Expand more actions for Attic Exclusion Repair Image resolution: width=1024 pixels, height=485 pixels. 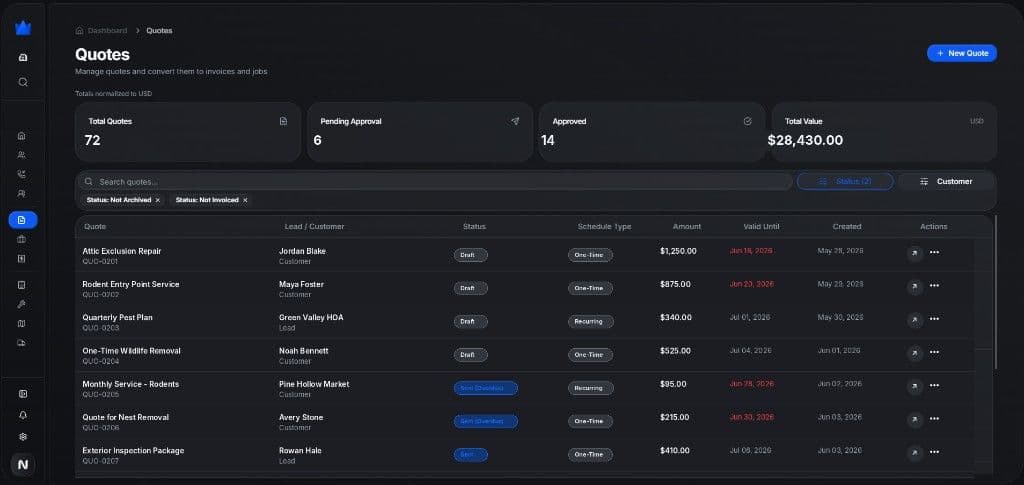pos(935,253)
